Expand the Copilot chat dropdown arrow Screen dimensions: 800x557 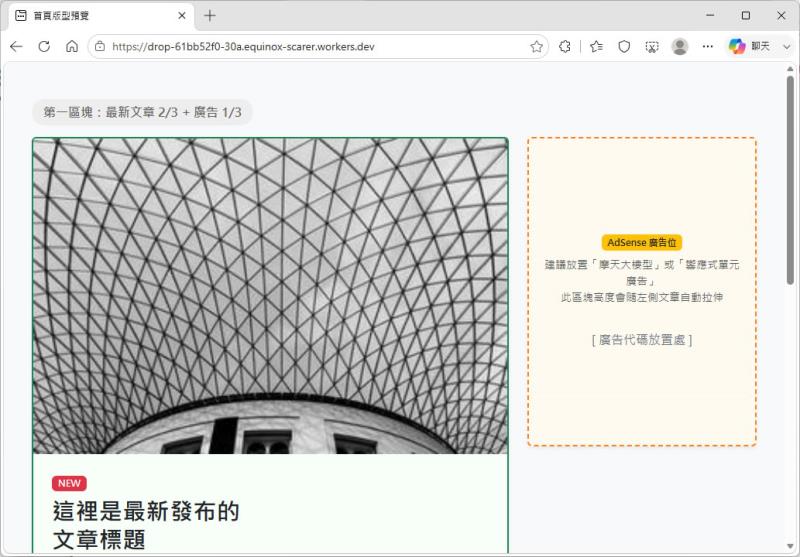(x=786, y=46)
